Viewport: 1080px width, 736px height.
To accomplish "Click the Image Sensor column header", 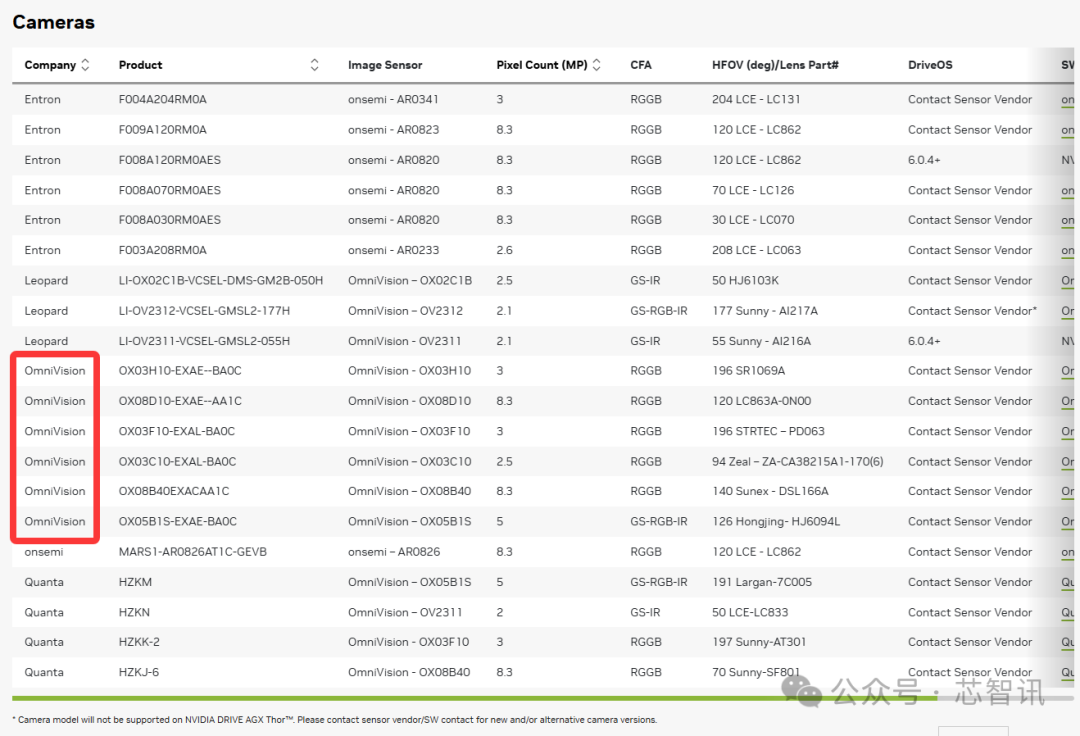I will point(385,65).
